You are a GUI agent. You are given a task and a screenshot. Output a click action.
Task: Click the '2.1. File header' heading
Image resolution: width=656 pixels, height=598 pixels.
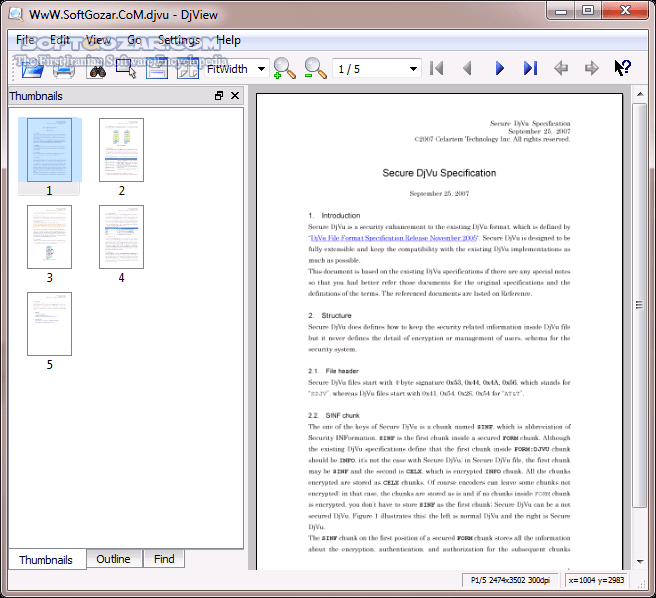click(x=333, y=371)
